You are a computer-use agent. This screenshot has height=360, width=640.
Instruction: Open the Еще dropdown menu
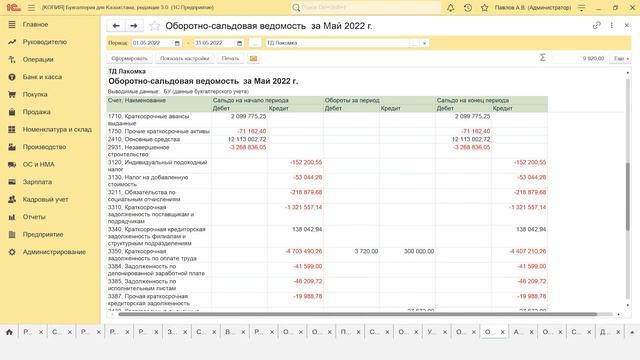pyautogui.click(x=621, y=58)
